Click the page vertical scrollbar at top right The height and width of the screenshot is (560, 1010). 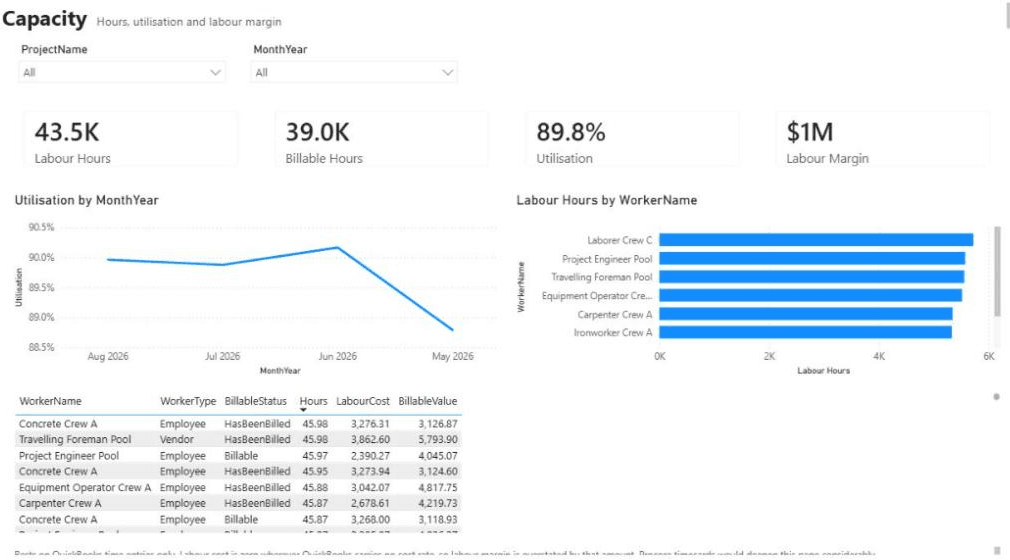pos(1007,14)
